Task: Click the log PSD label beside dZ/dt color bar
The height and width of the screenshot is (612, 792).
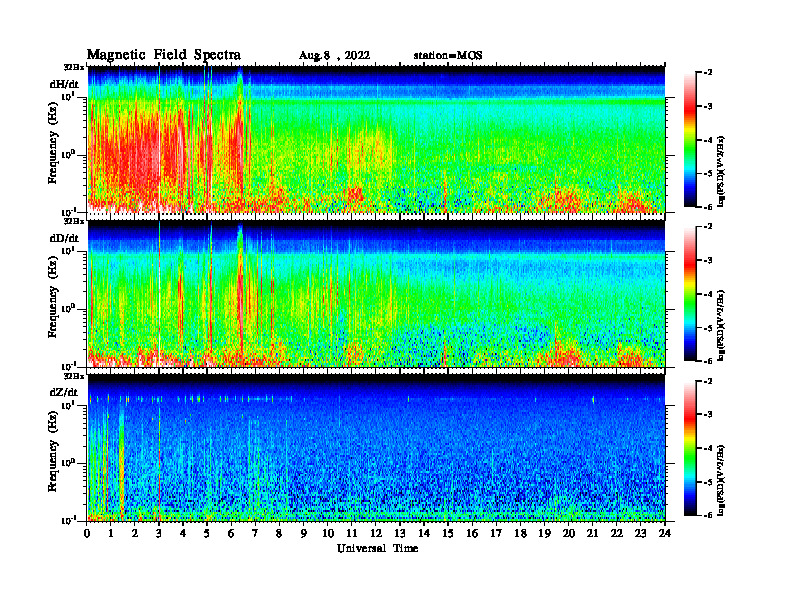Action: [x=721, y=480]
